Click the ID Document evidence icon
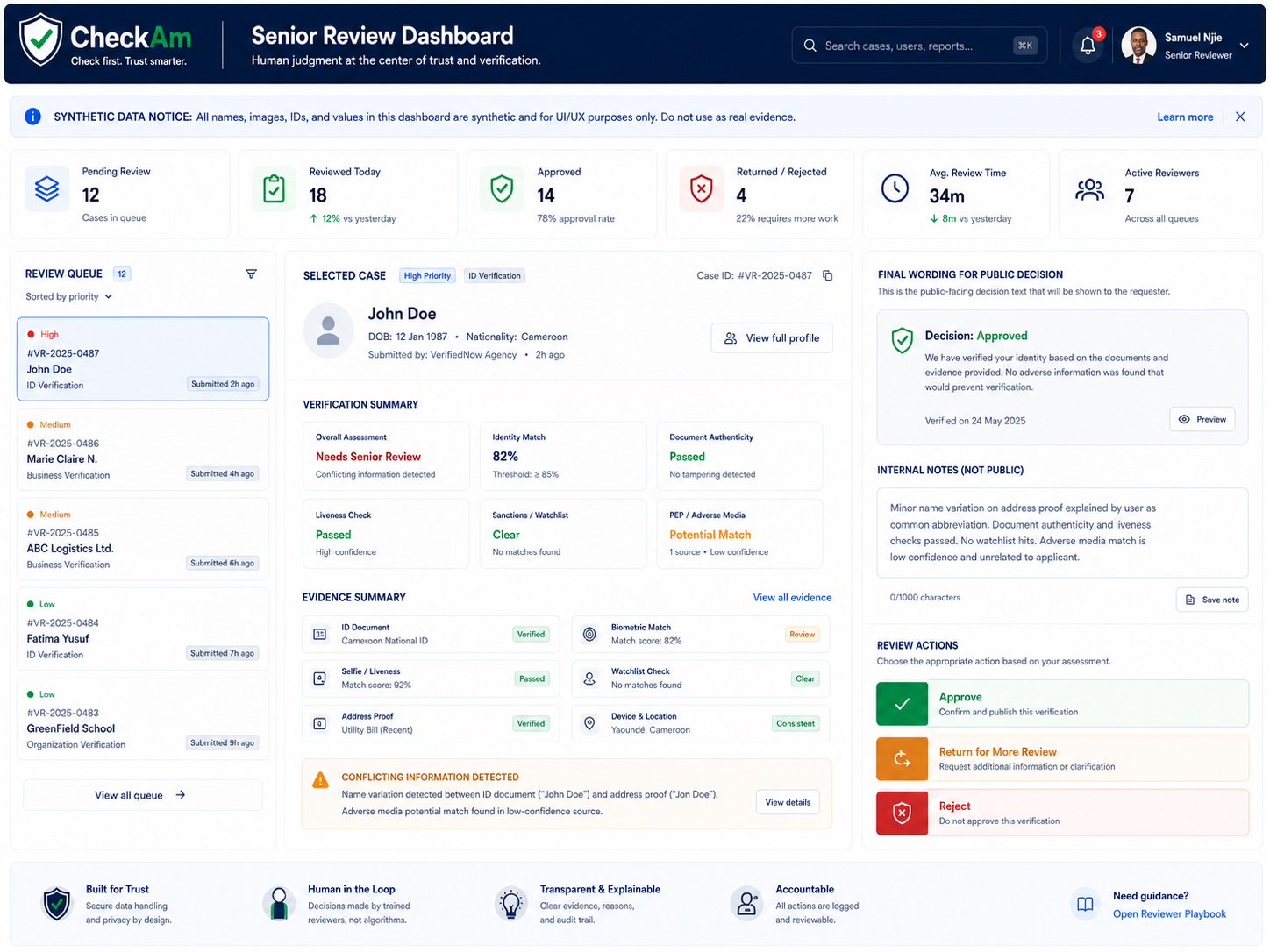Image resolution: width=1270 pixels, height=952 pixels. (x=320, y=634)
